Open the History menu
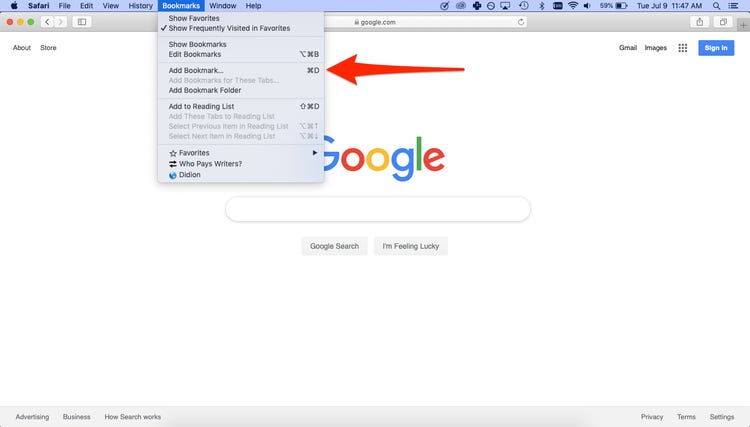The image size is (750, 427). pyautogui.click(x=140, y=6)
